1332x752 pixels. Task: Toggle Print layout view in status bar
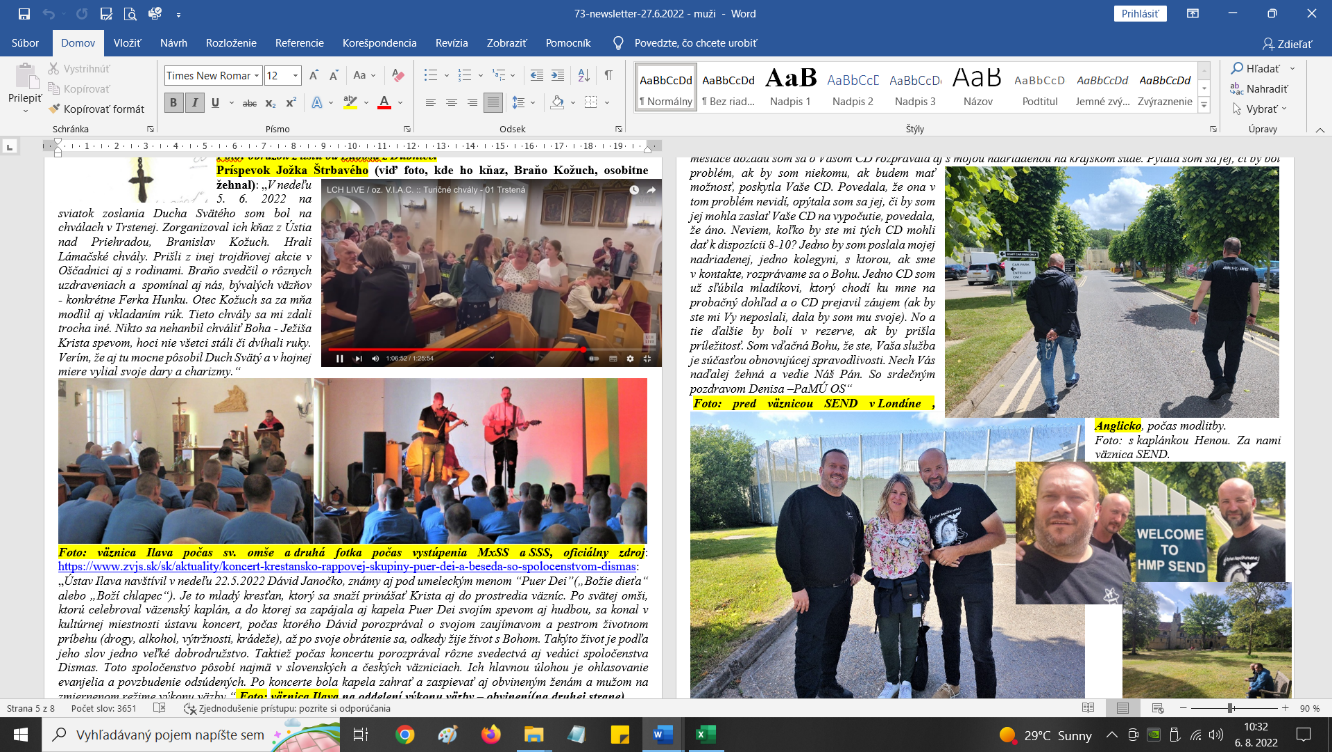(1122, 708)
